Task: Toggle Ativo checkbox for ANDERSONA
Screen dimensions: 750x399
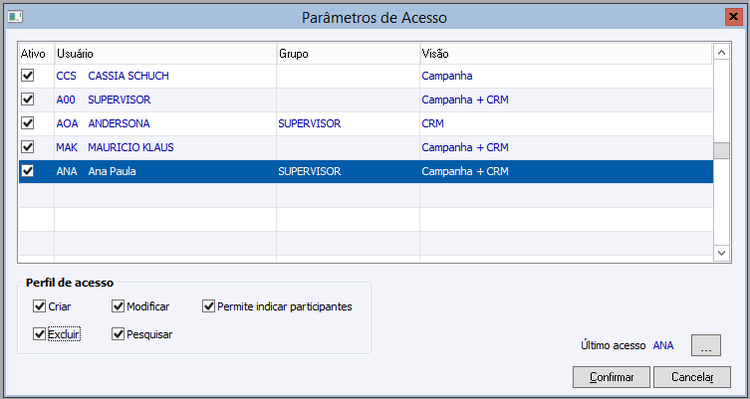Action: 28,123
